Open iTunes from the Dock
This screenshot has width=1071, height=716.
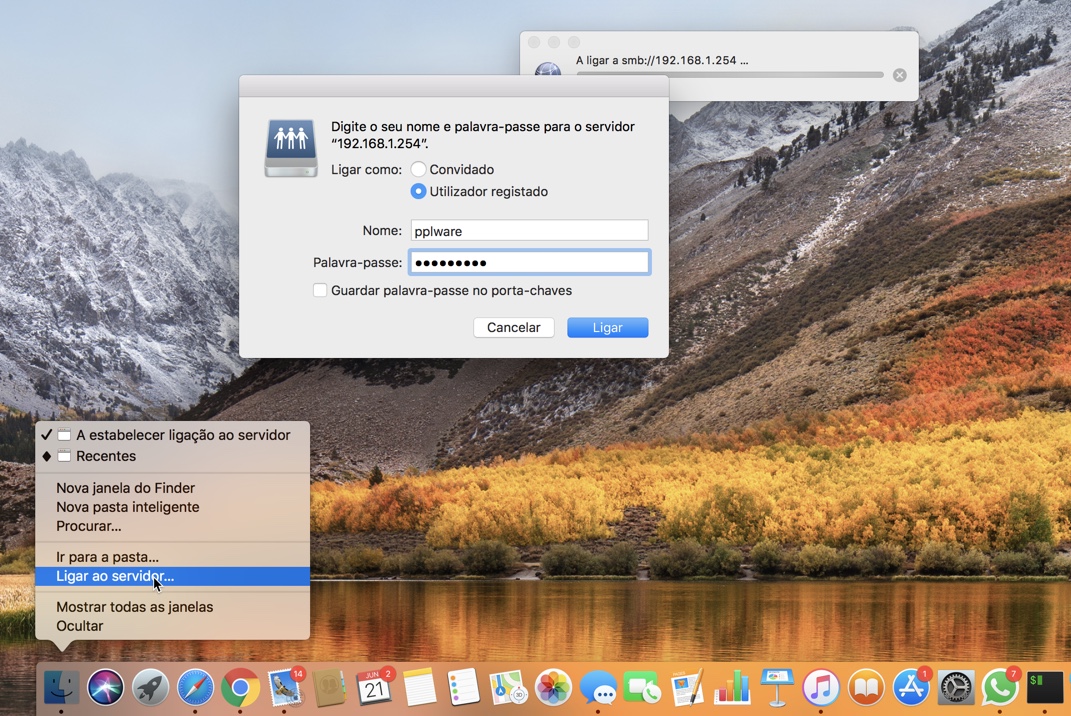click(820, 687)
